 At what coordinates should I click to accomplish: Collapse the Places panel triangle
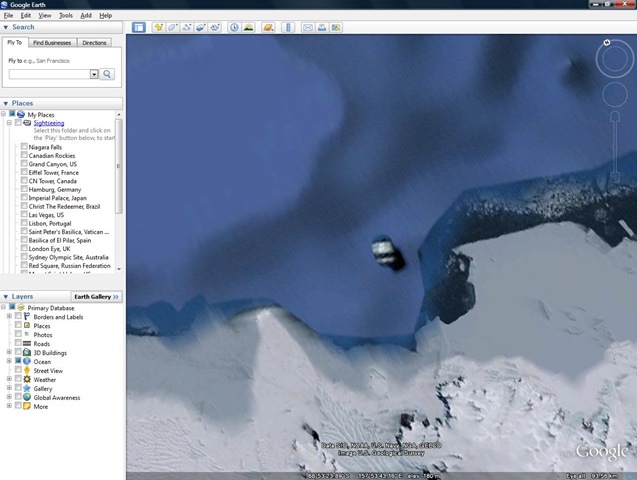point(6,103)
